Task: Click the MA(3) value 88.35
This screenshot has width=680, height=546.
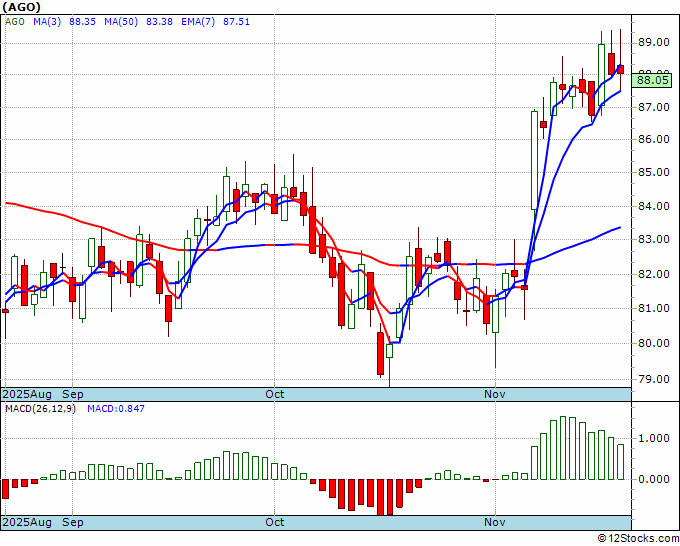Action: pyautogui.click(x=82, y=22)
